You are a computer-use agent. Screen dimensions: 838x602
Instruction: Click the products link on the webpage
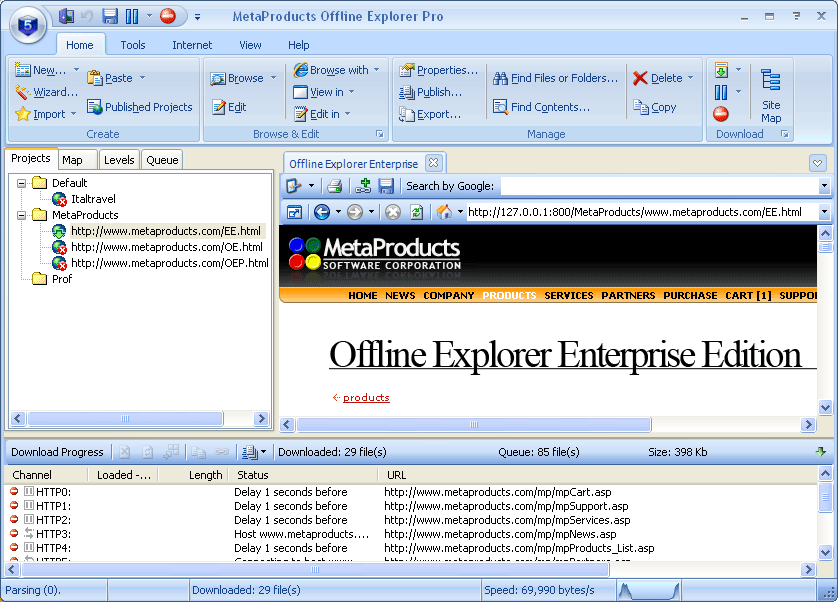coord(364,397)
